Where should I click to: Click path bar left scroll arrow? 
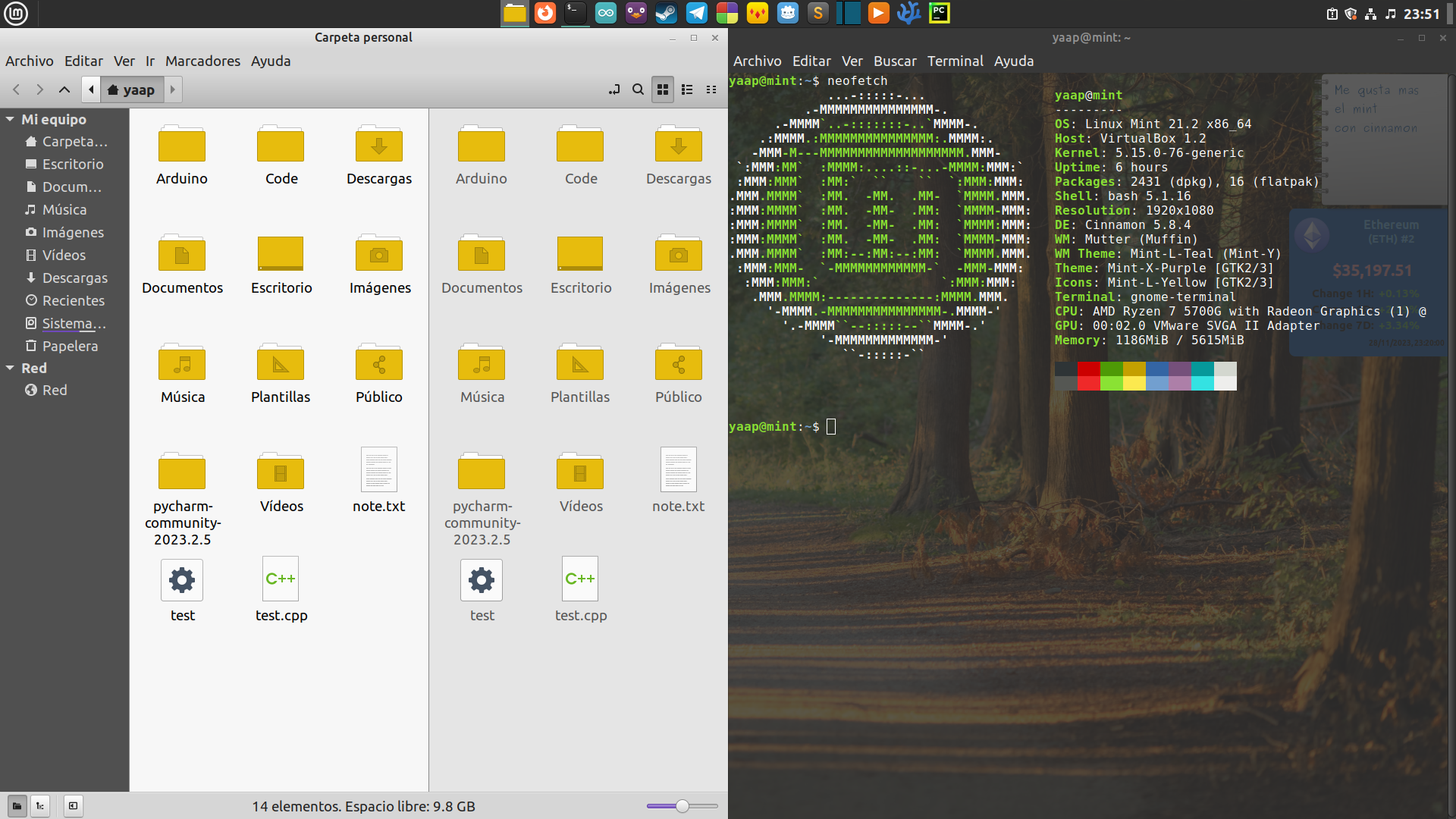coord(91,89)
